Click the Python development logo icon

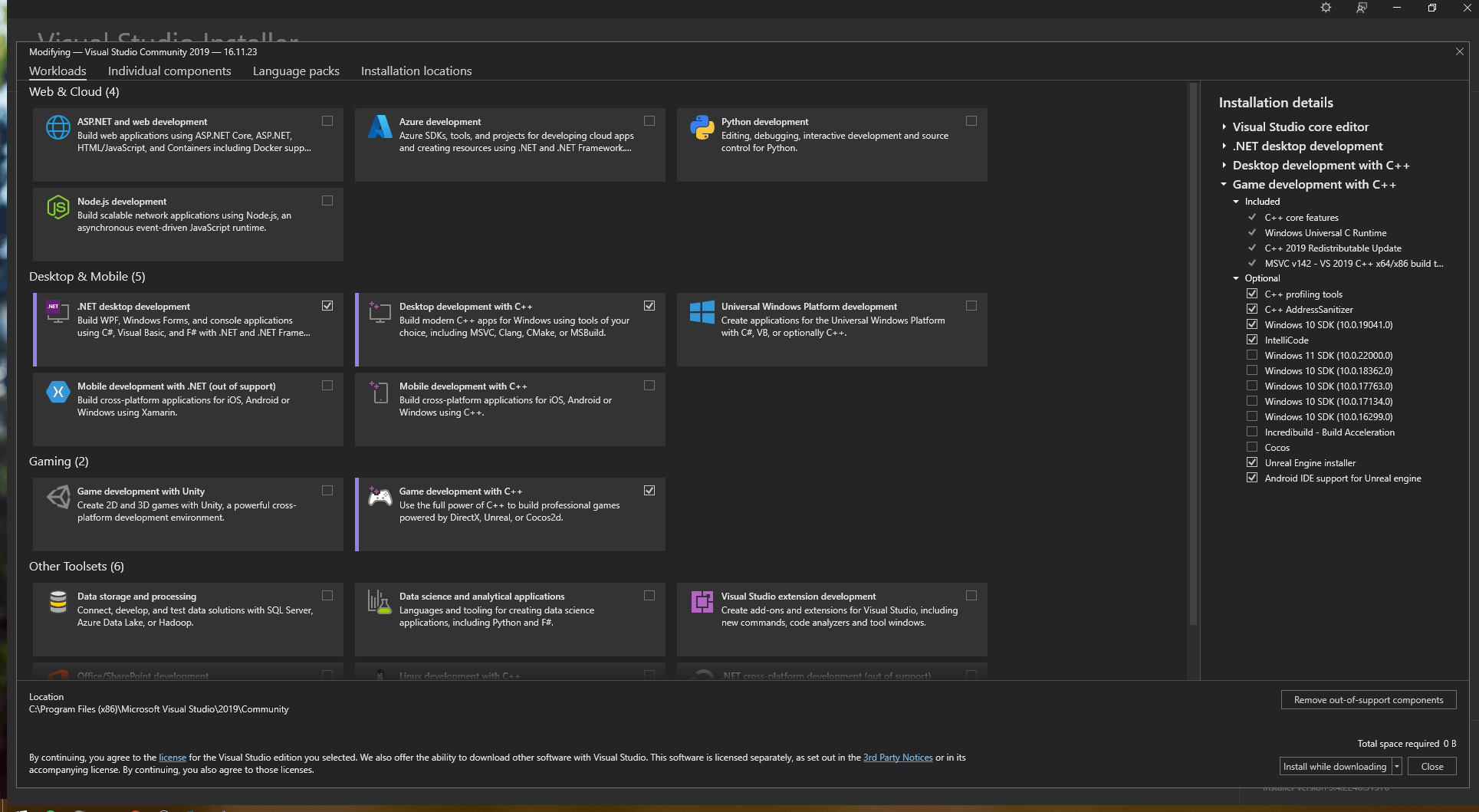702,127
